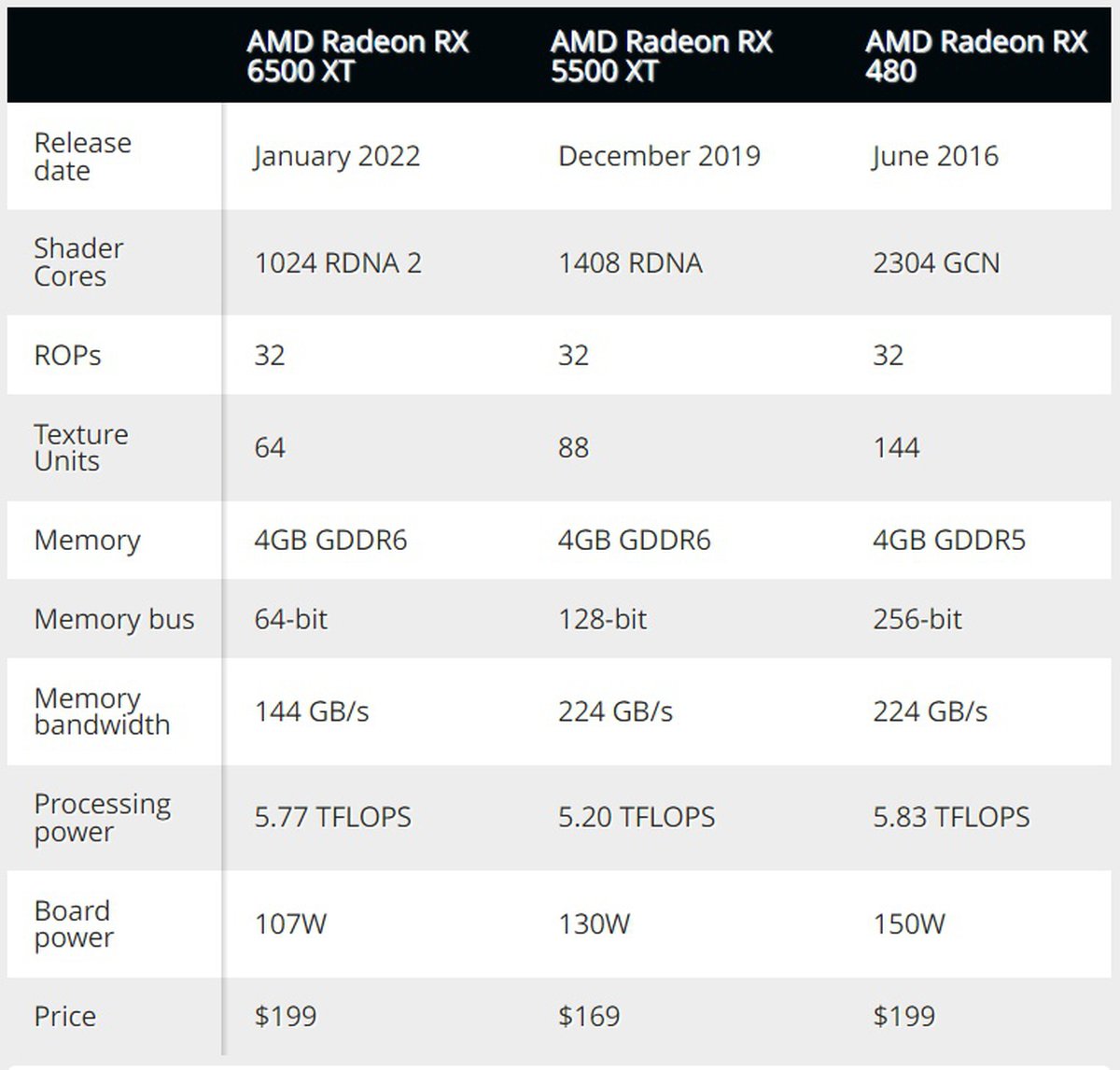Image resolution: width=1120 pixels, height=1070 pixels.
Task: Click the 2304 GCN cell
Action: coord(936,262)
